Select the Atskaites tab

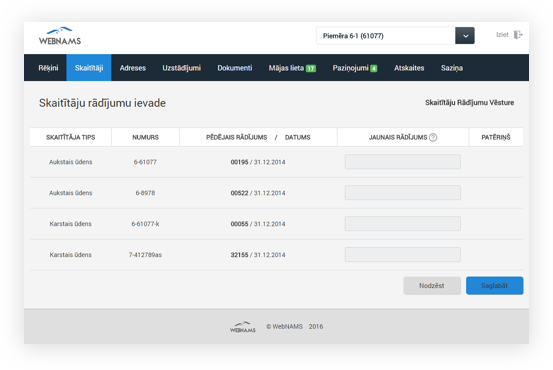409,68
